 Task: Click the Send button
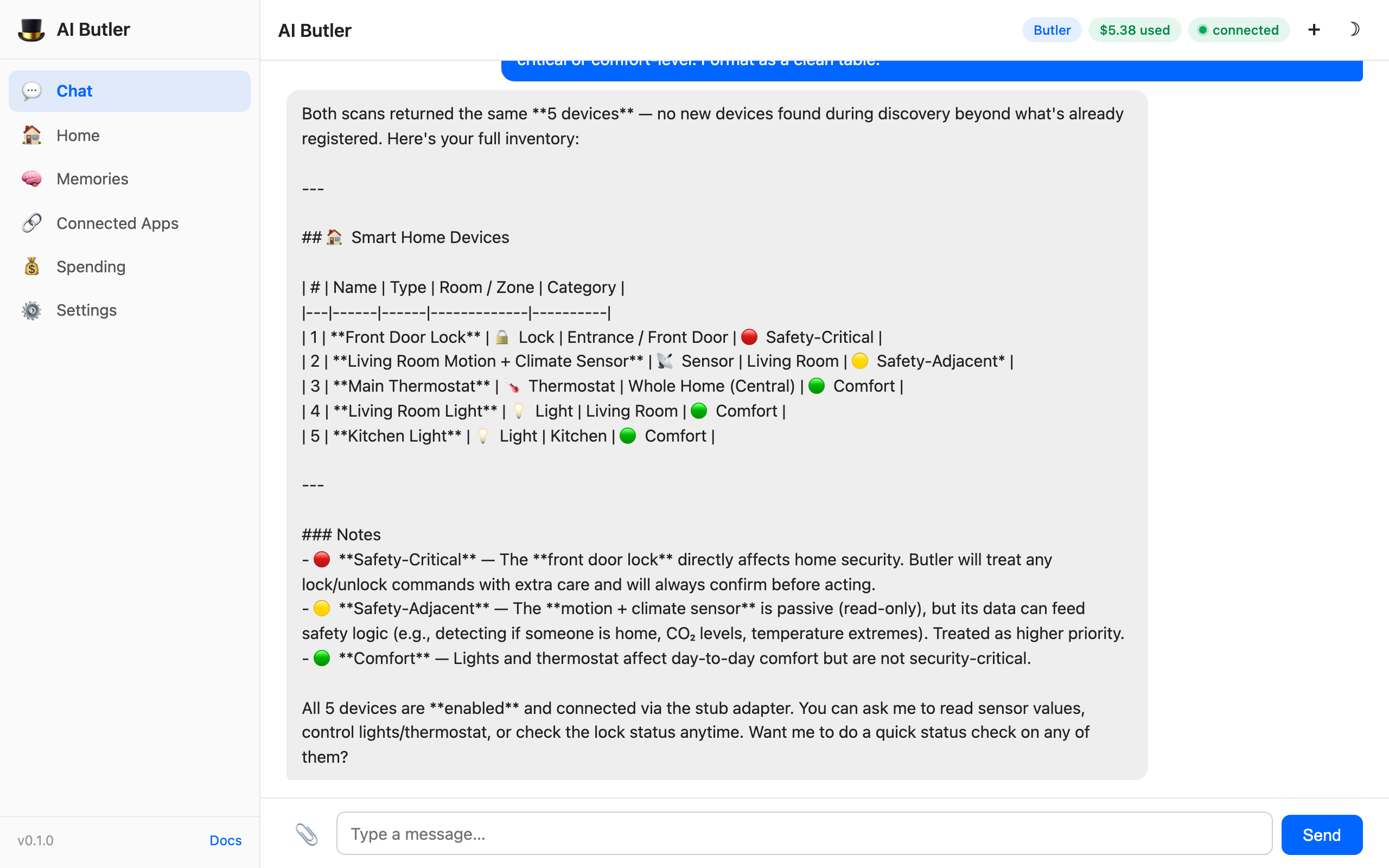point(1321,834)
